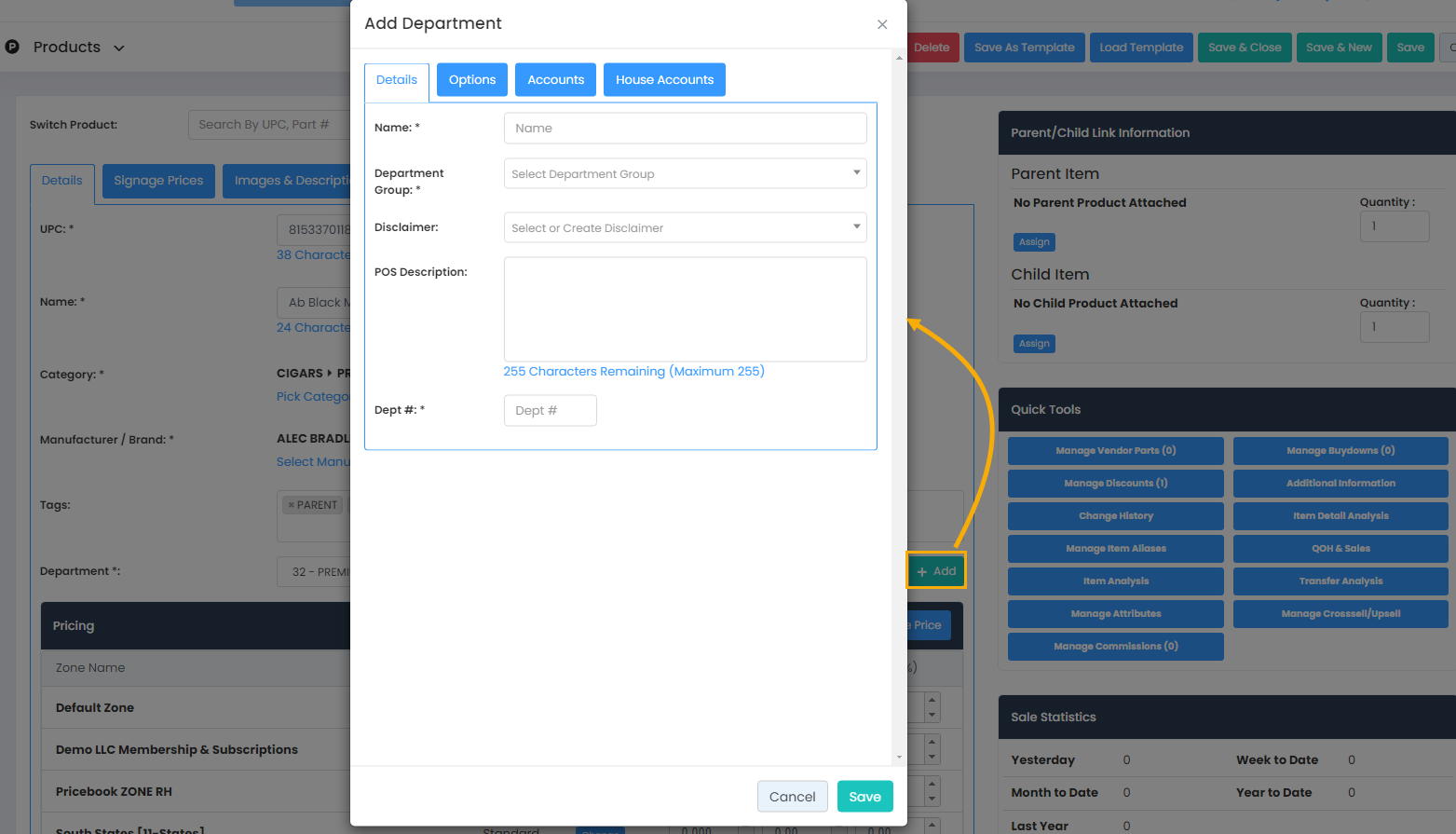Image resolution: width=1456 pixels, height=834 pixels.
Task: Close the Add Department dialog with X
Action: click(x=882, y=24)
